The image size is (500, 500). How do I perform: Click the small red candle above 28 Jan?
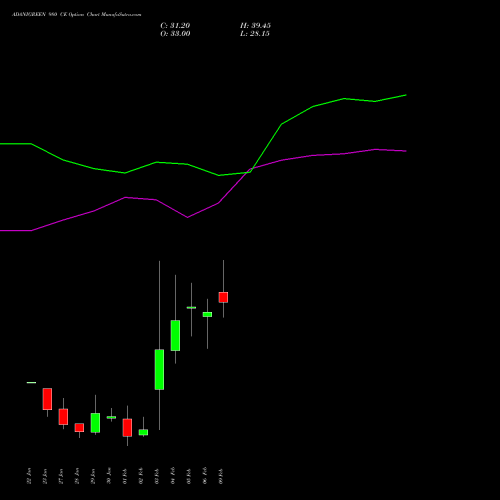[x=79, y=428]
